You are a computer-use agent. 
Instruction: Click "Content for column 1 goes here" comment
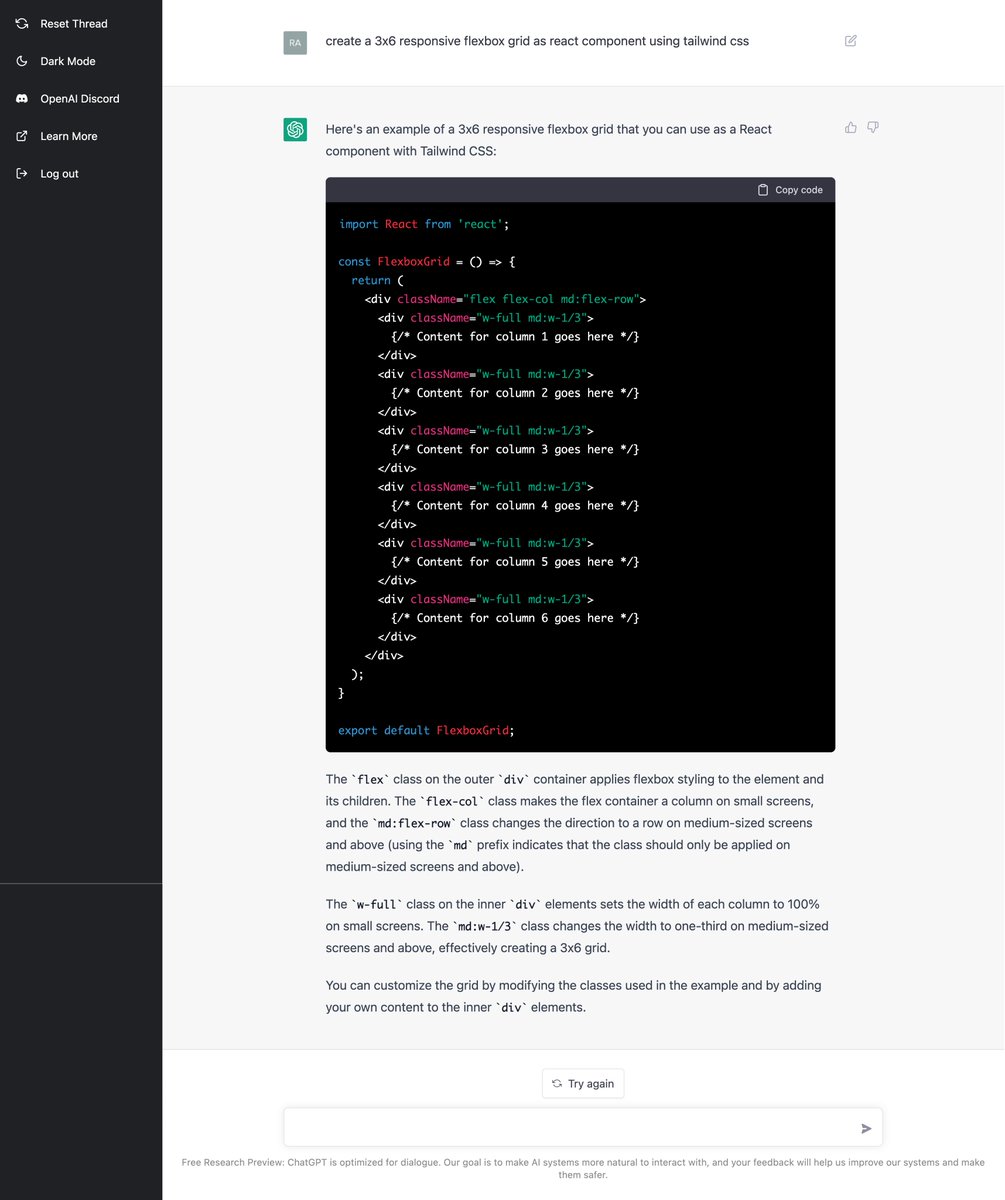pyautogui.click(x=515, y=337)
